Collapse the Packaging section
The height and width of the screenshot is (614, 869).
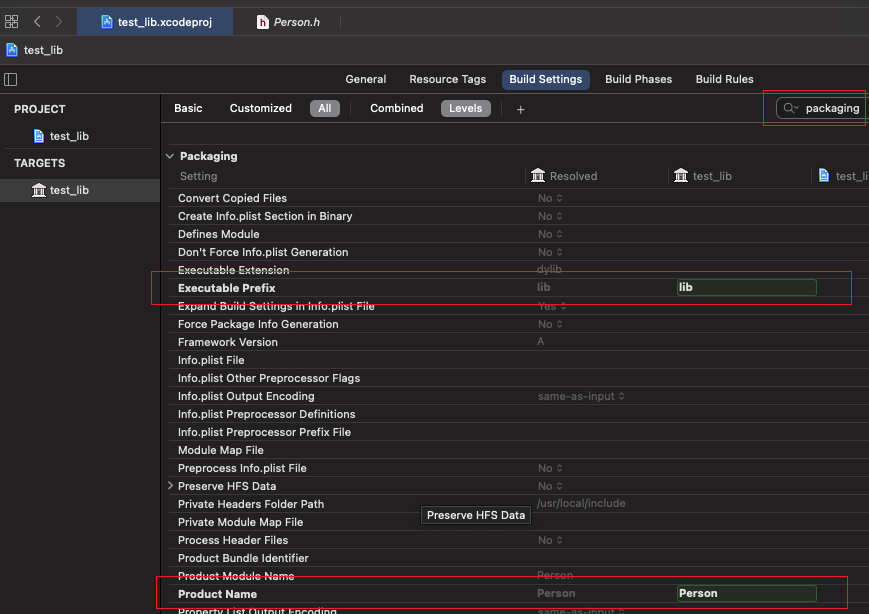pyautogui.click(x=168, y=156)
